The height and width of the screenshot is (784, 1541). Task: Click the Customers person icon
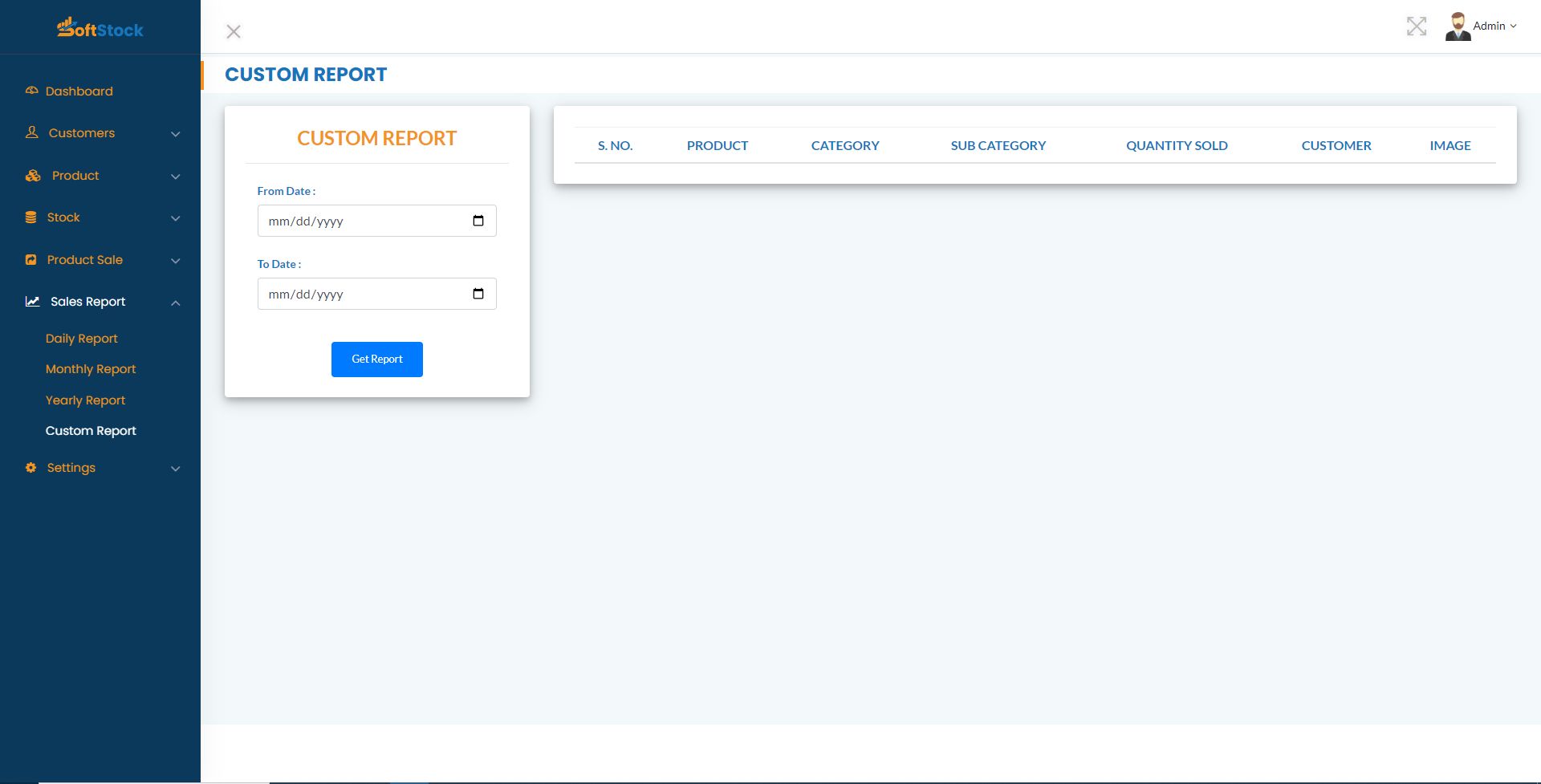pos(32,132)
